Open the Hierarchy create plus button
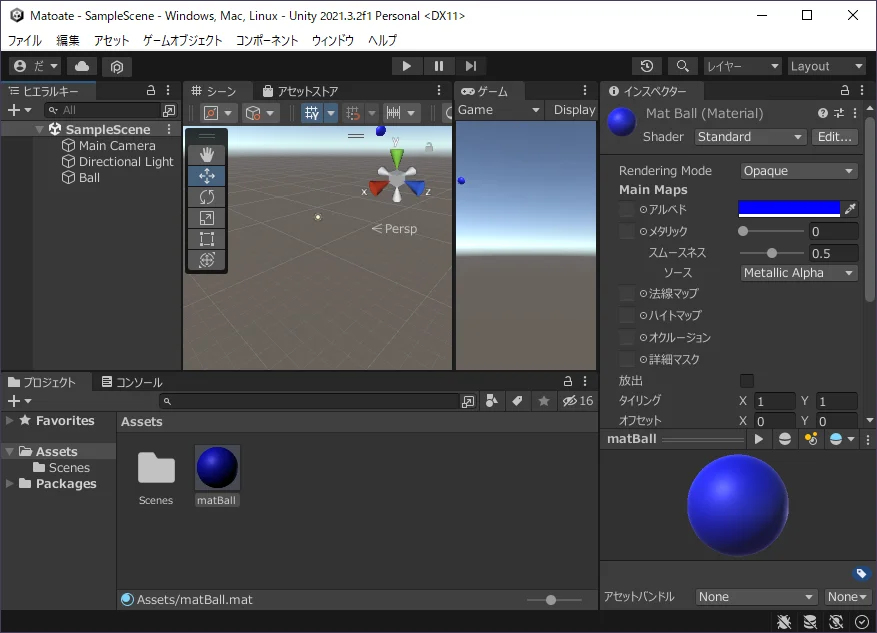This screenshot has height=633, width=877. tap(19, 111)
